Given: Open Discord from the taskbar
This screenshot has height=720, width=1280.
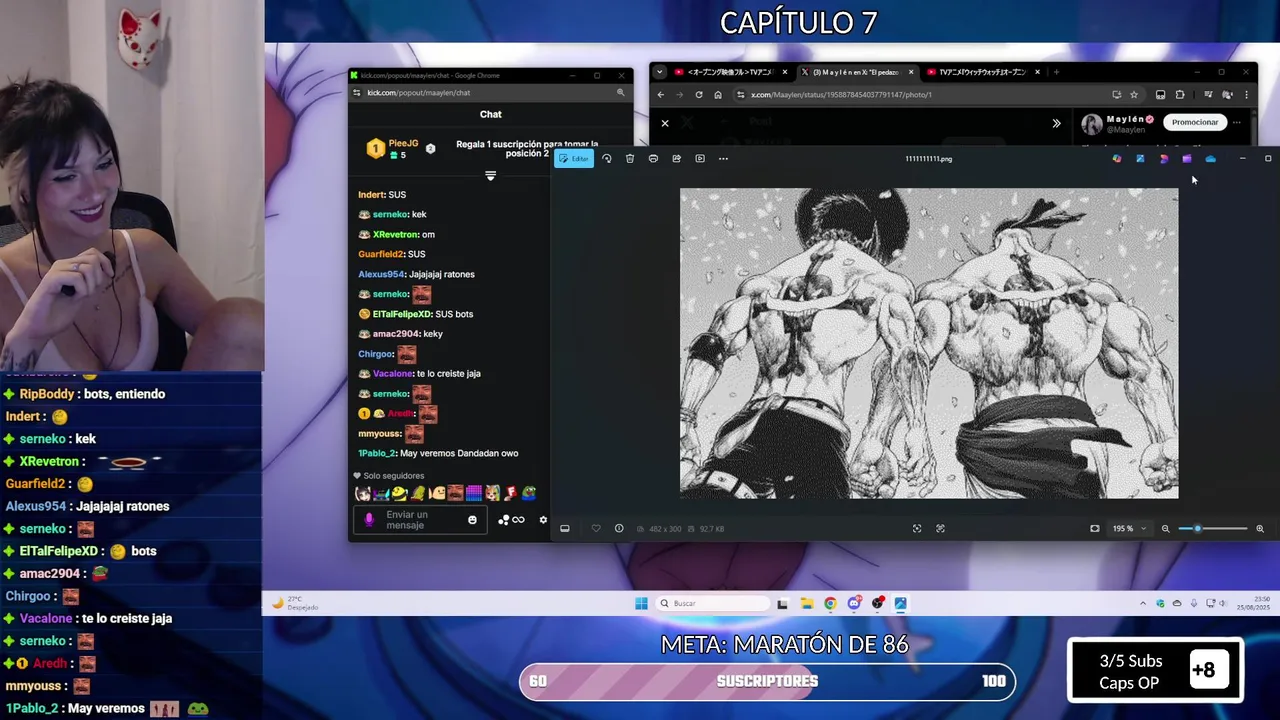Looking at the screenshot, I should pos(854,603).
